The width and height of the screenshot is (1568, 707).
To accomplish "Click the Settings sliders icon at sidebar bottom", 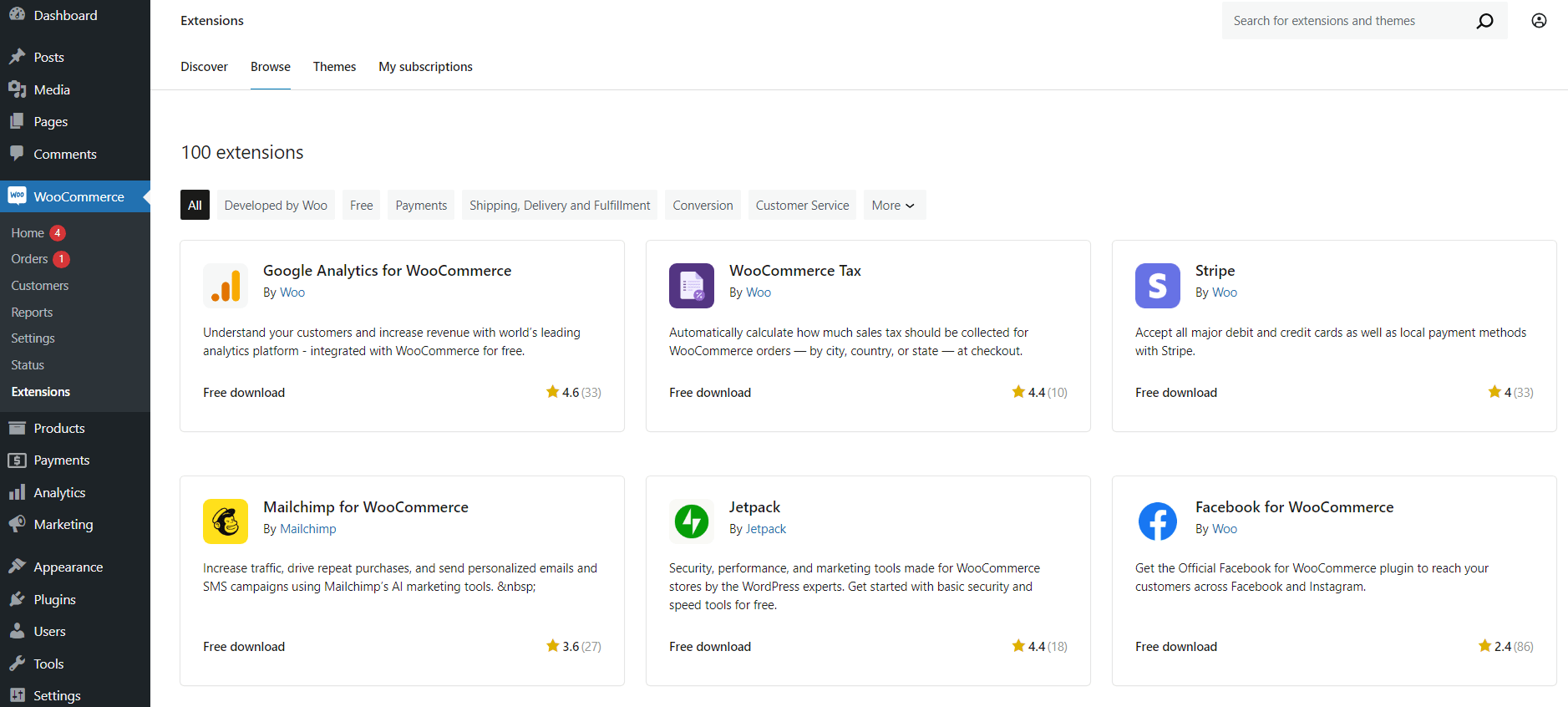I will (x=17, y=695).
